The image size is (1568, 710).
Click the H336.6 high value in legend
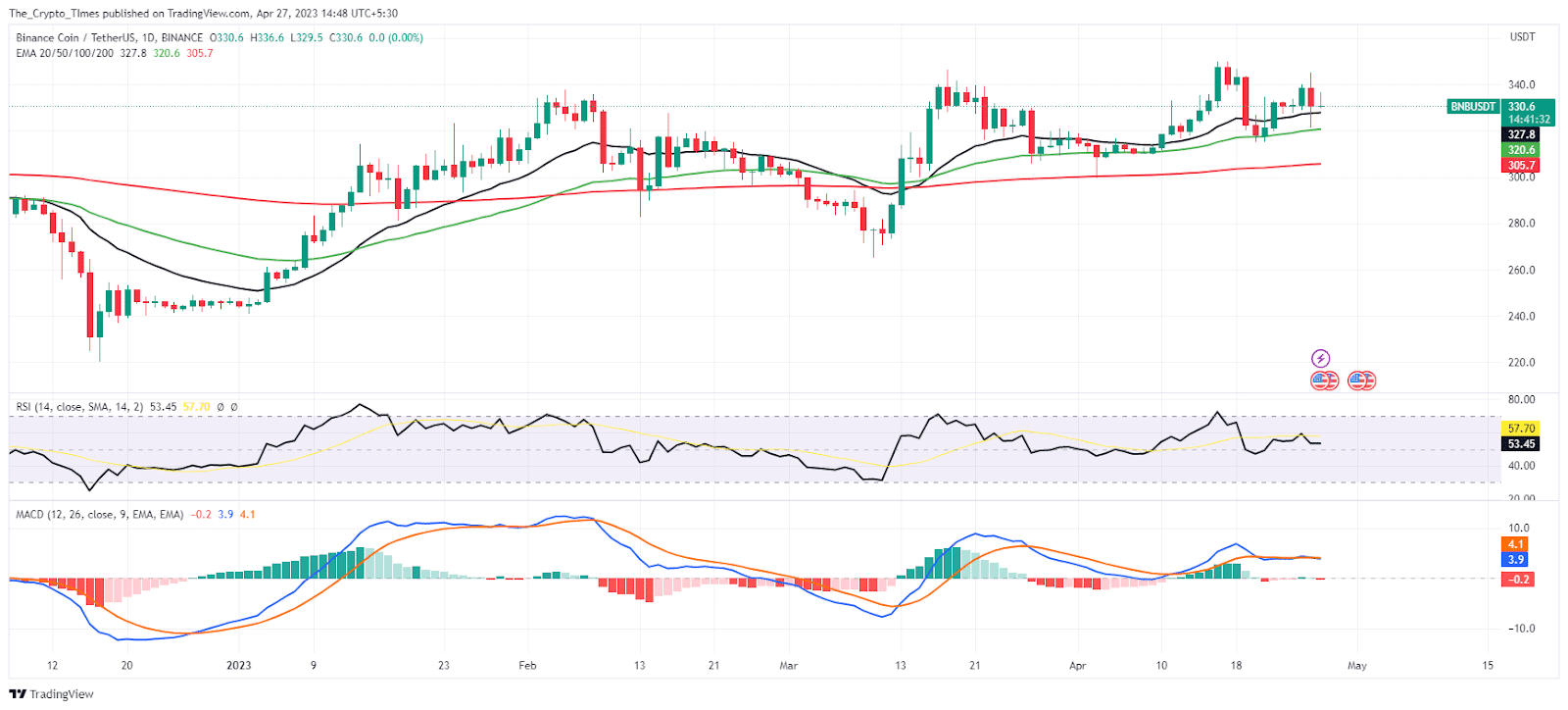267,38
